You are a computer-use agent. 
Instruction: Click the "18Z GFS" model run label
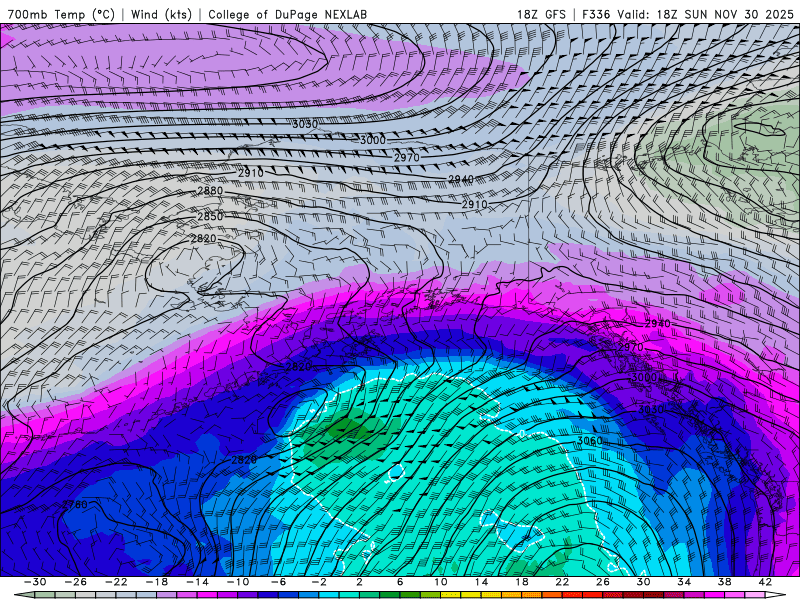[x=541, y=14]
